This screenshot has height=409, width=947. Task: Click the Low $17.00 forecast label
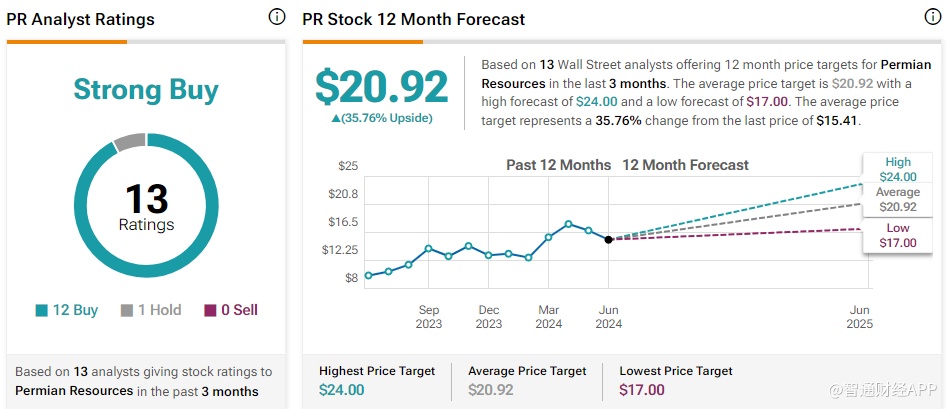(x=898, y=235)
